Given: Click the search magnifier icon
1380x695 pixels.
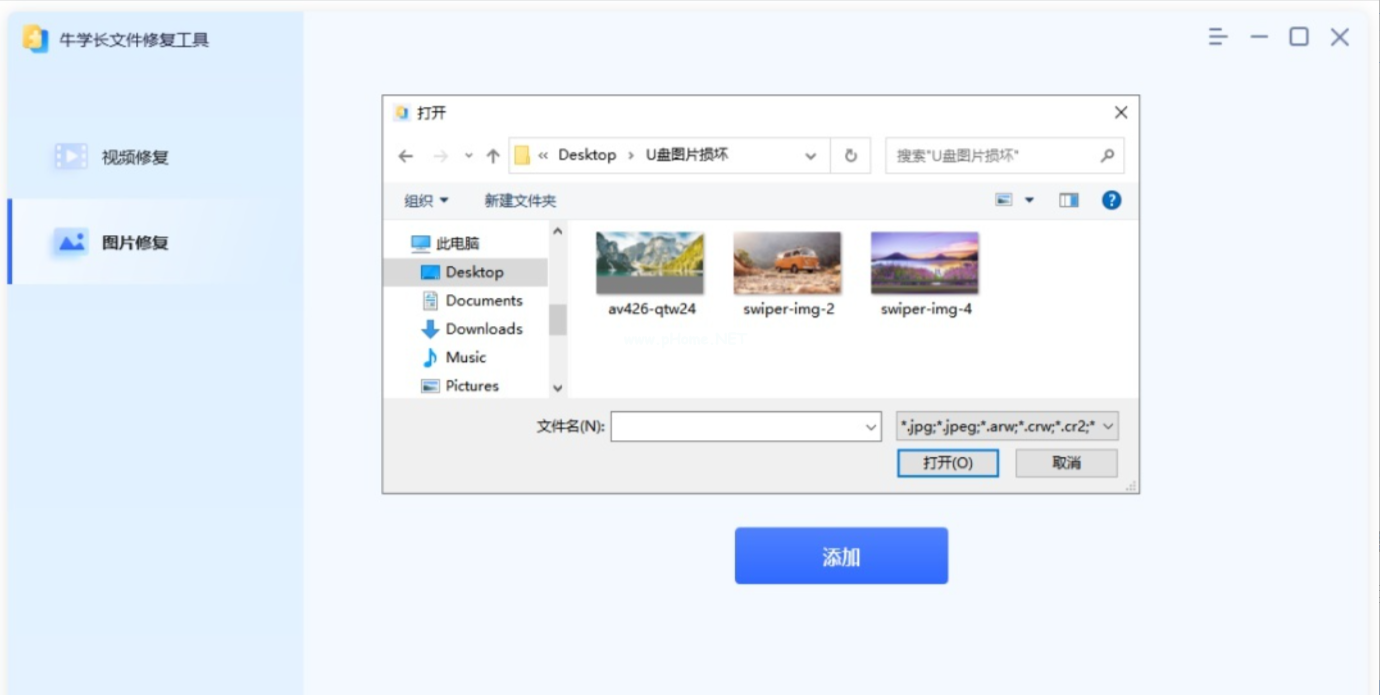Looking at the screenshot, I should (x=1107, y=156).
